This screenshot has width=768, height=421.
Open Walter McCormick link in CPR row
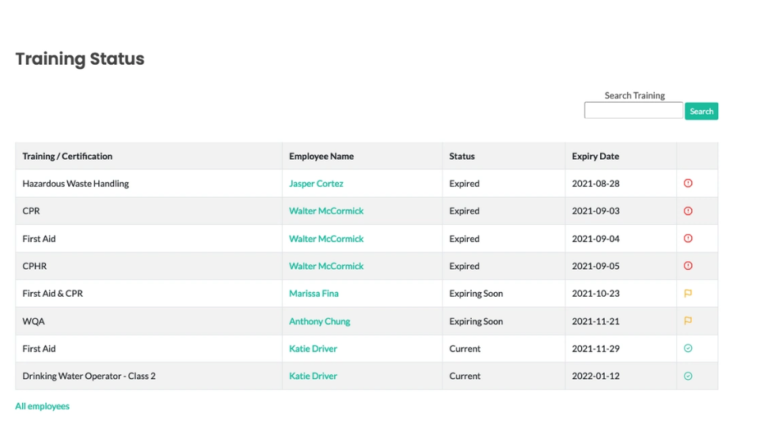(326, 211)
